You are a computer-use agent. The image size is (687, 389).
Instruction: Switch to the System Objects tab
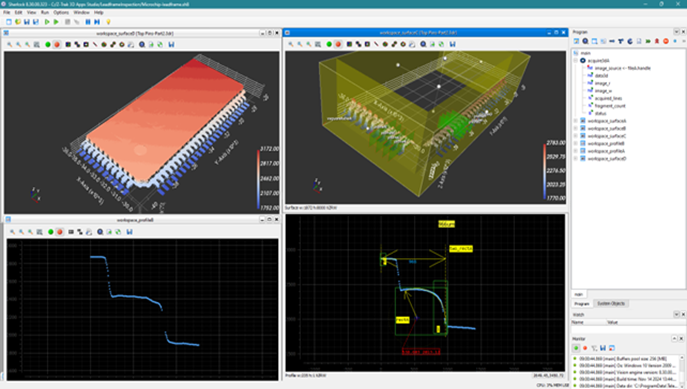pos(611,303)
